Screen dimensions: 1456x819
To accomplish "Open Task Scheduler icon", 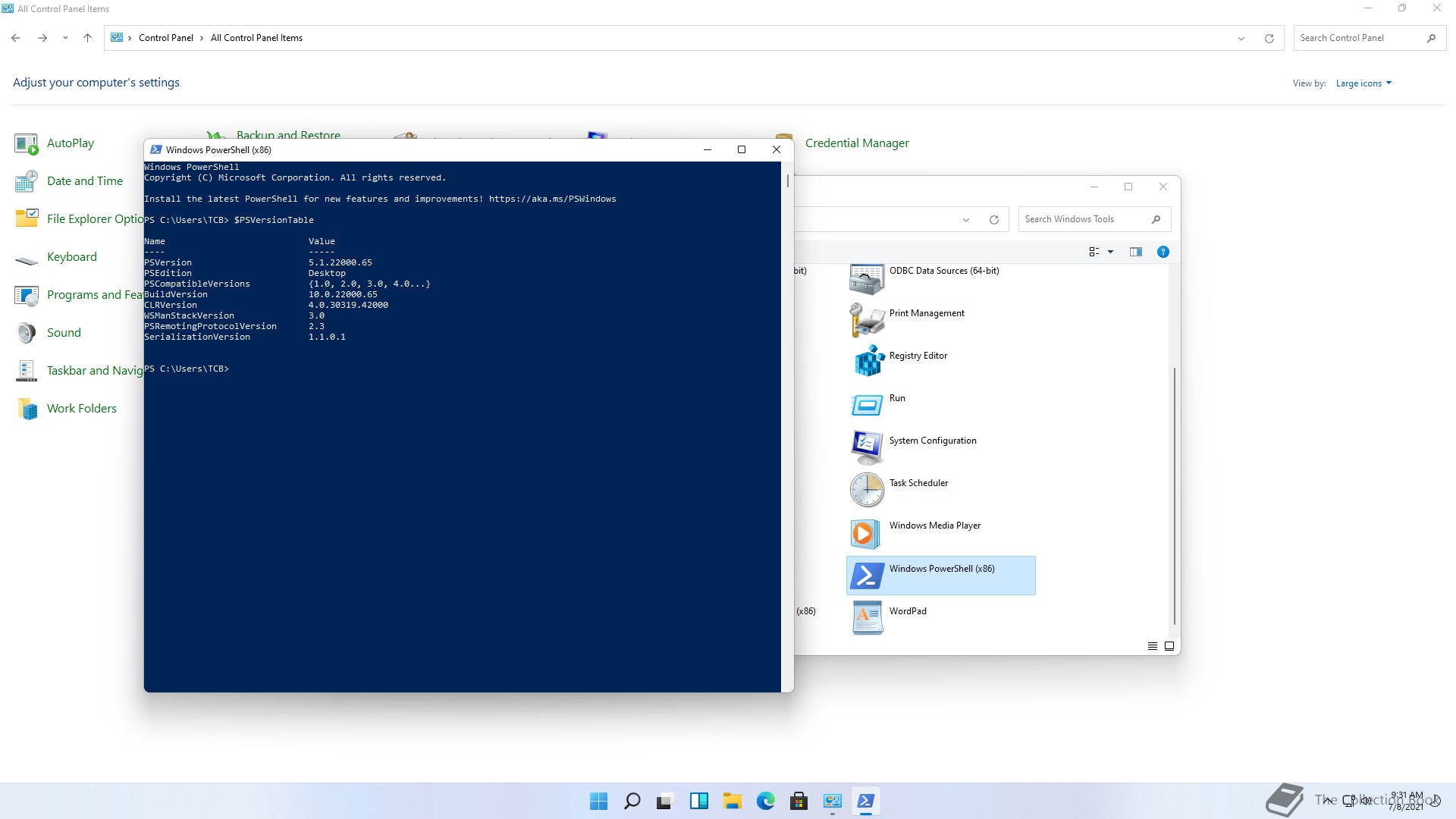I will (x=867, y=490).
